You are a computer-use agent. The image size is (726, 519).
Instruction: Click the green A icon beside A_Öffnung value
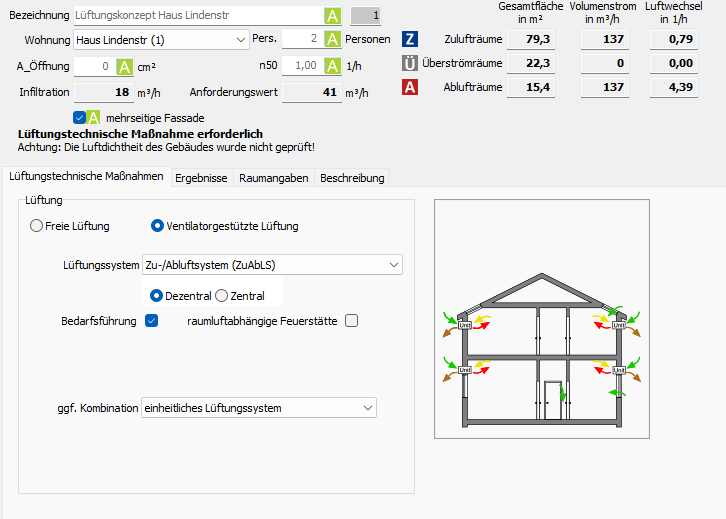point(125,67)
